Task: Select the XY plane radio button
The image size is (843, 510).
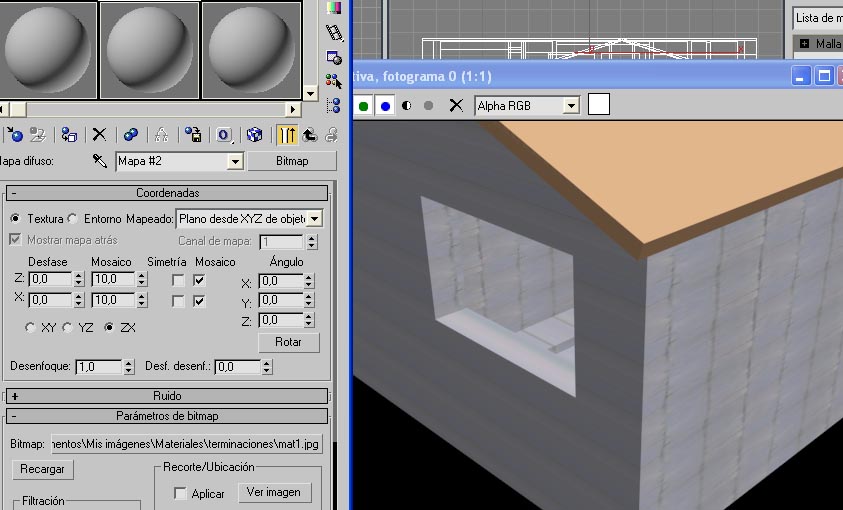Action: (30, 327)
